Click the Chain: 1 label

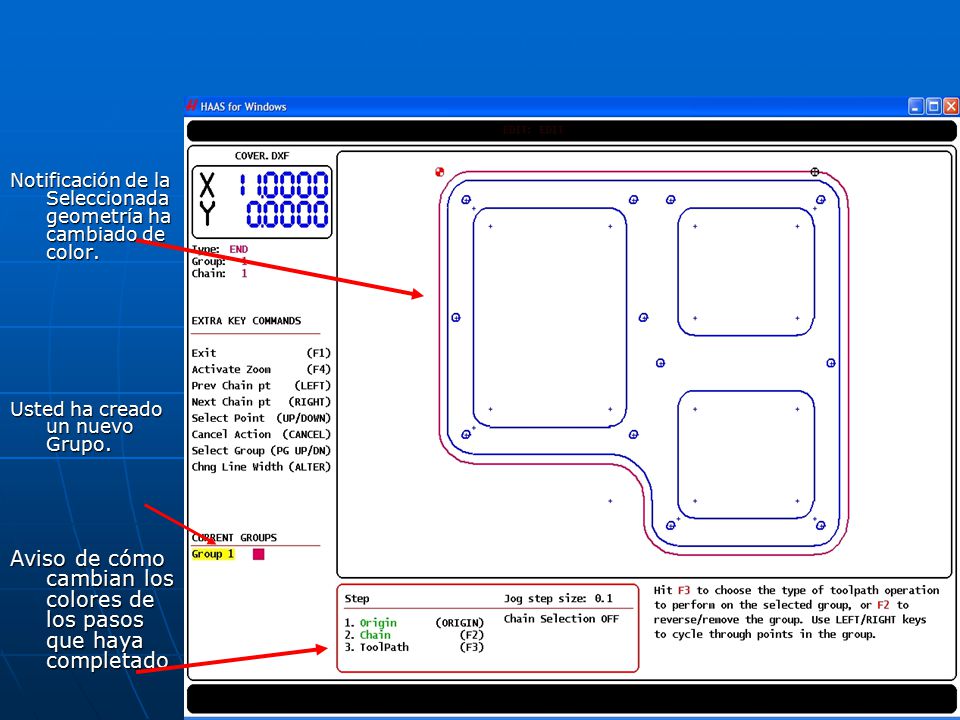(220, 274)
